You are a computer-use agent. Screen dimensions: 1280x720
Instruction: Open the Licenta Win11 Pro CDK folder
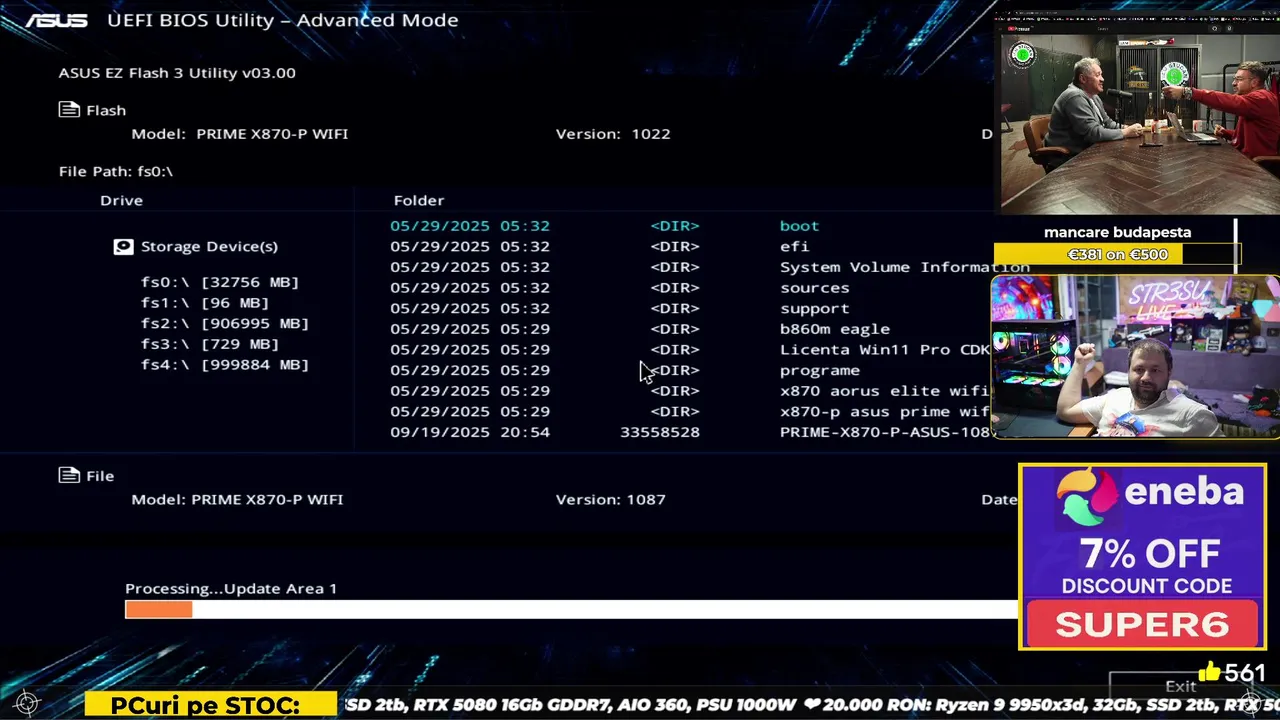point(885,349)
